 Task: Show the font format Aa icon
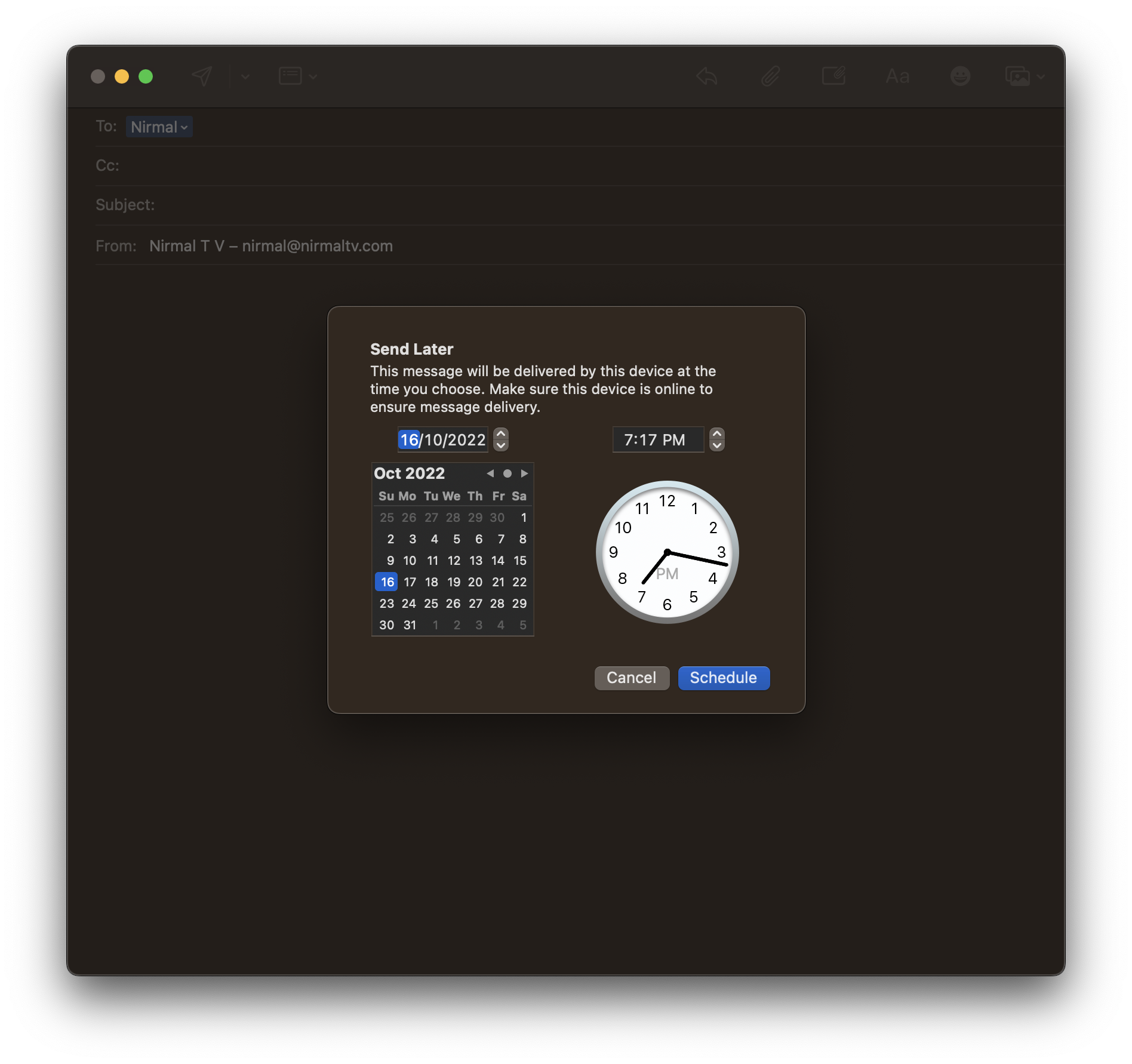click(897, 76)
